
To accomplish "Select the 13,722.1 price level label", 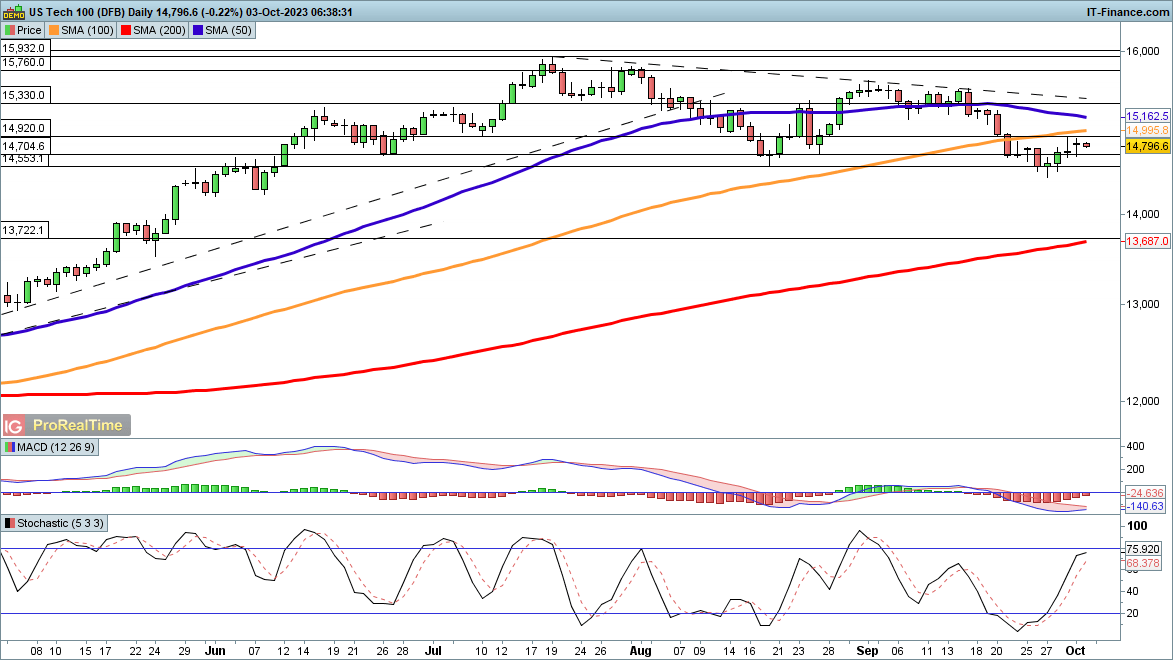I will point(23,230).
